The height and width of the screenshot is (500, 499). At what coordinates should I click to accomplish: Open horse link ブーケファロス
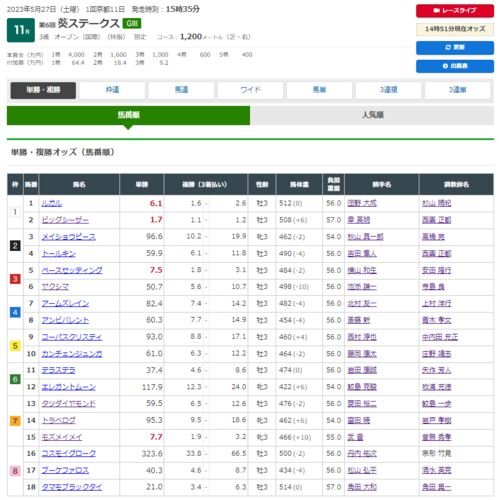(x=65, y=470)
